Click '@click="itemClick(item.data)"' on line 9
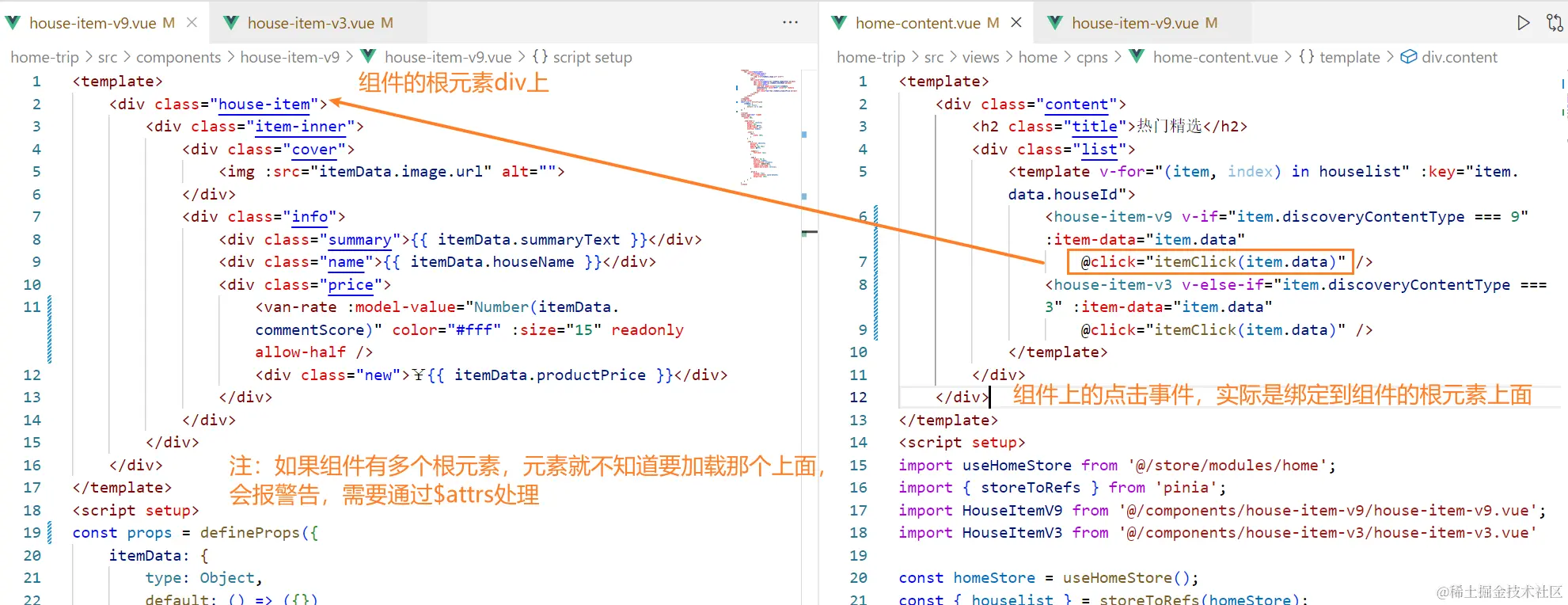 tap(1213, 329)
